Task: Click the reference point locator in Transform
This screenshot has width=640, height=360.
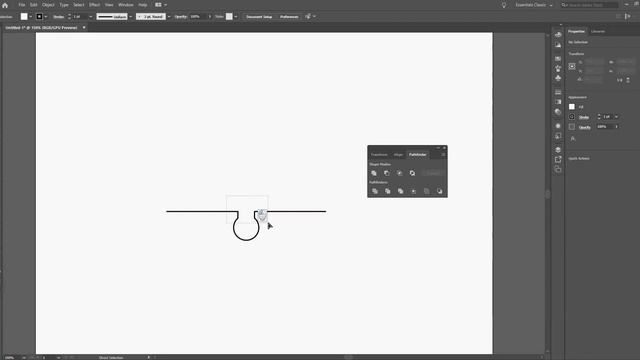Action: (572, 67)
